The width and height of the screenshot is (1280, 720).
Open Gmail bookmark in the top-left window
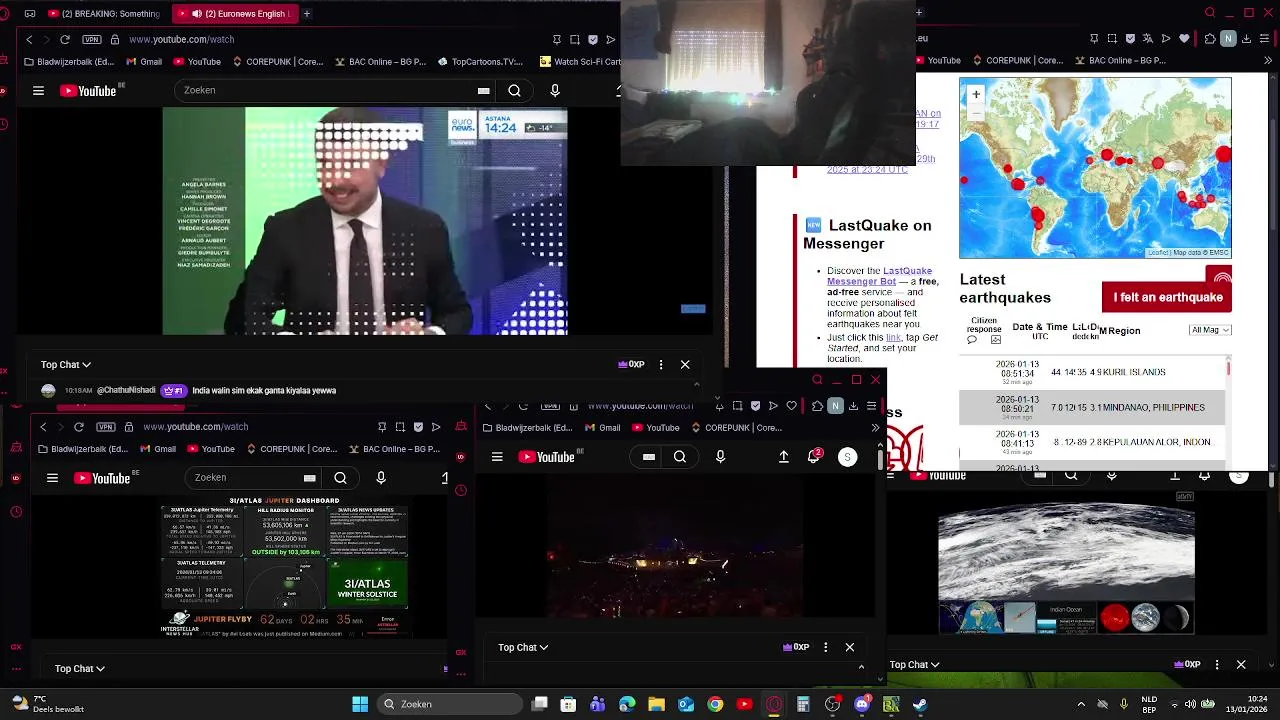(145, 61)
